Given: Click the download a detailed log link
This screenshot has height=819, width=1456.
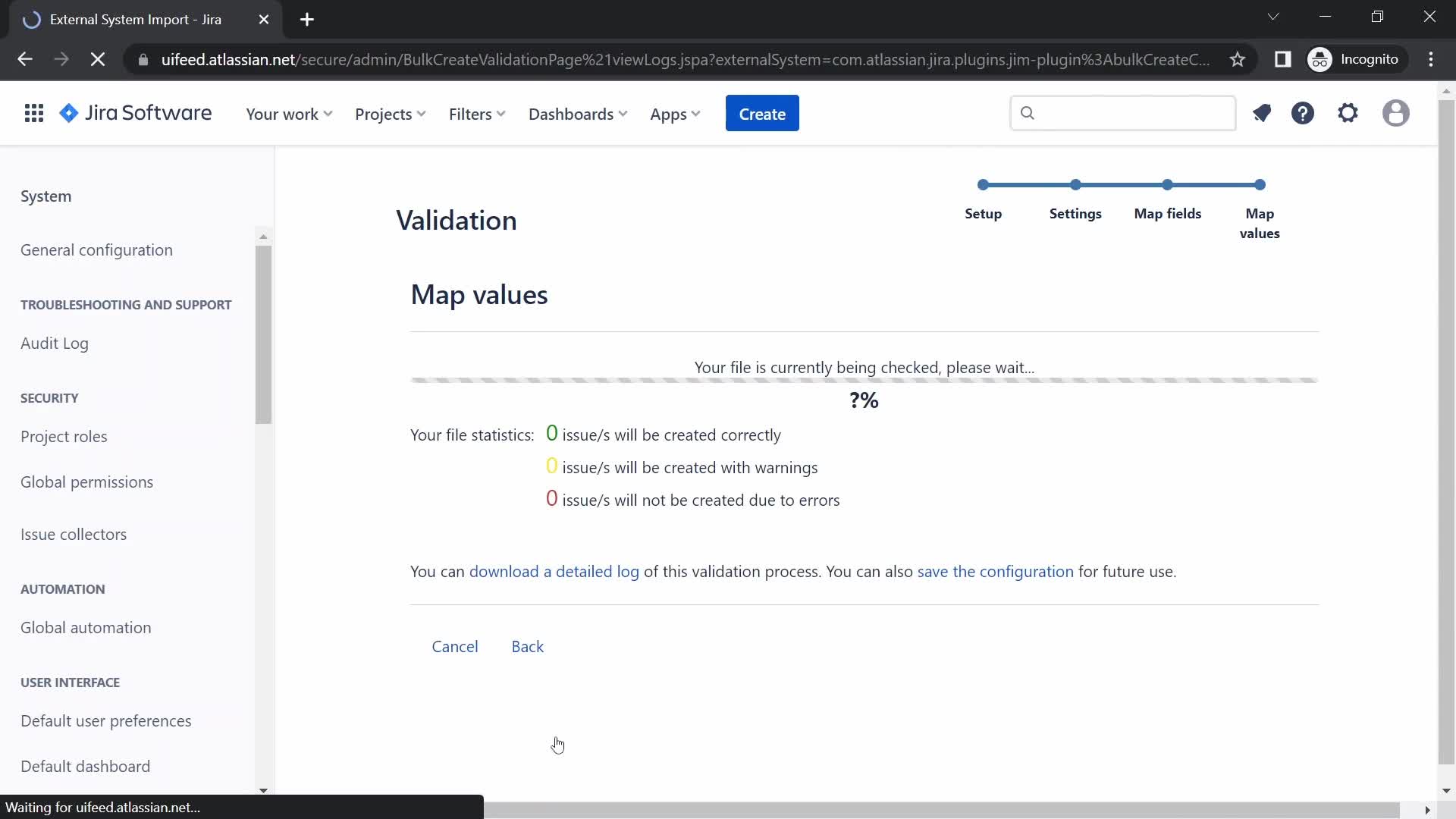Looking at the screenshot, I should coord(555,571).
